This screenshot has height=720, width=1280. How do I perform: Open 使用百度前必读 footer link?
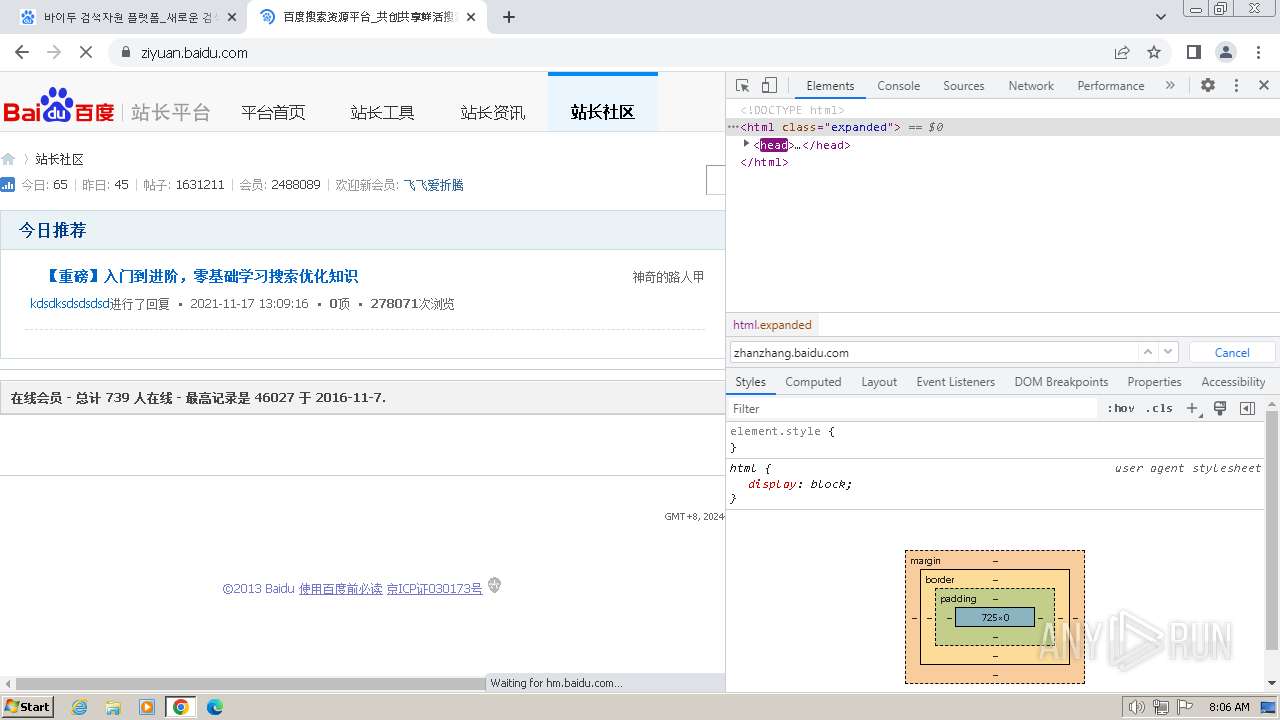(x=340, y=589)
